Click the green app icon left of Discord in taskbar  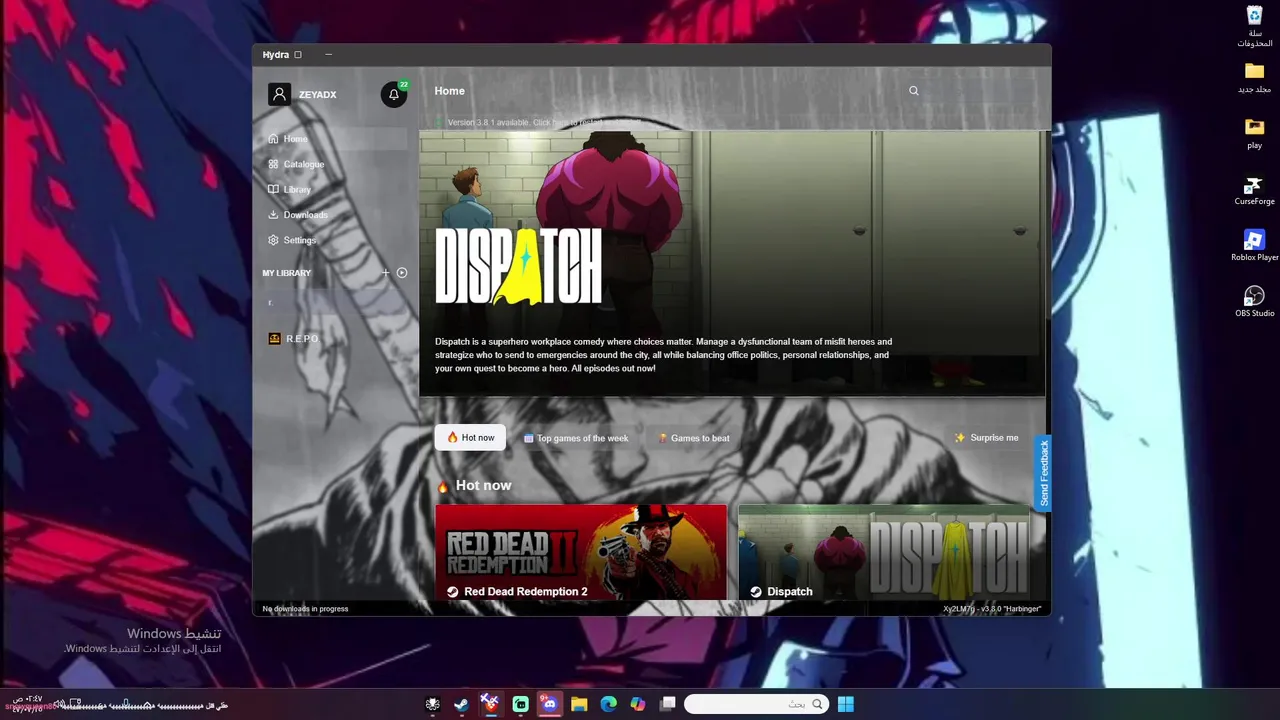tap(520, 704)
